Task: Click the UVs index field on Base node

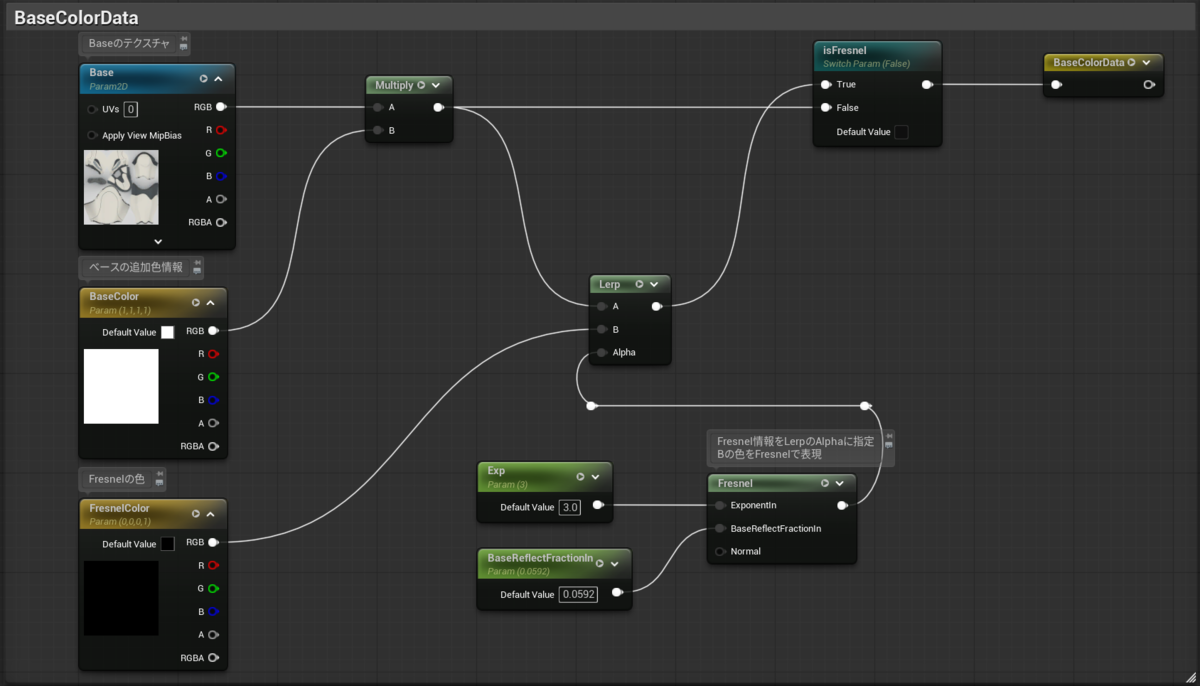Action: click(x=131, y=109)
